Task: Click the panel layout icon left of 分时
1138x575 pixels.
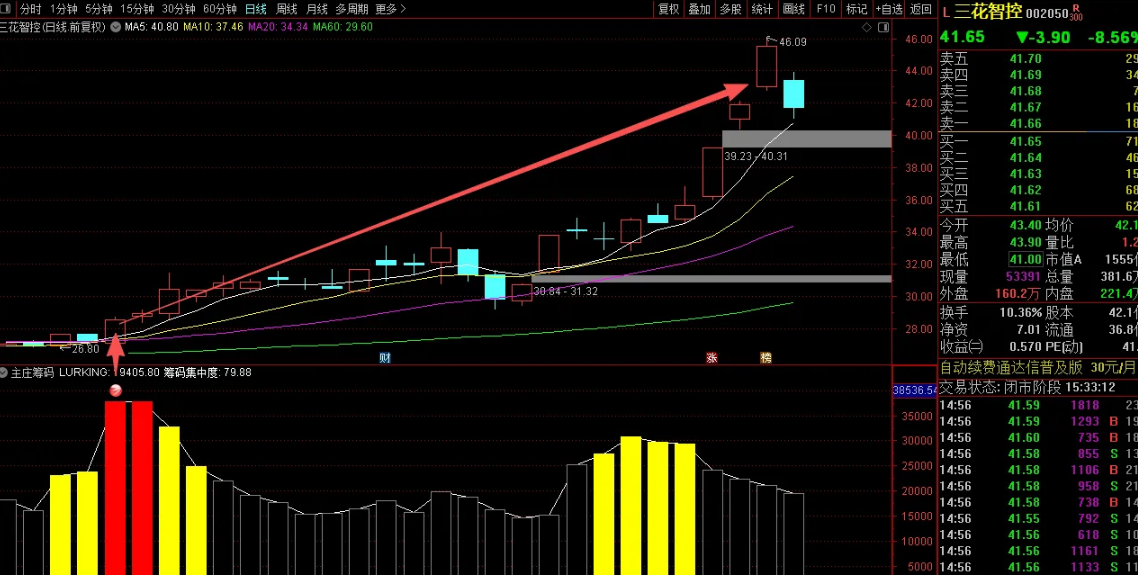Action: coord(8,9)
